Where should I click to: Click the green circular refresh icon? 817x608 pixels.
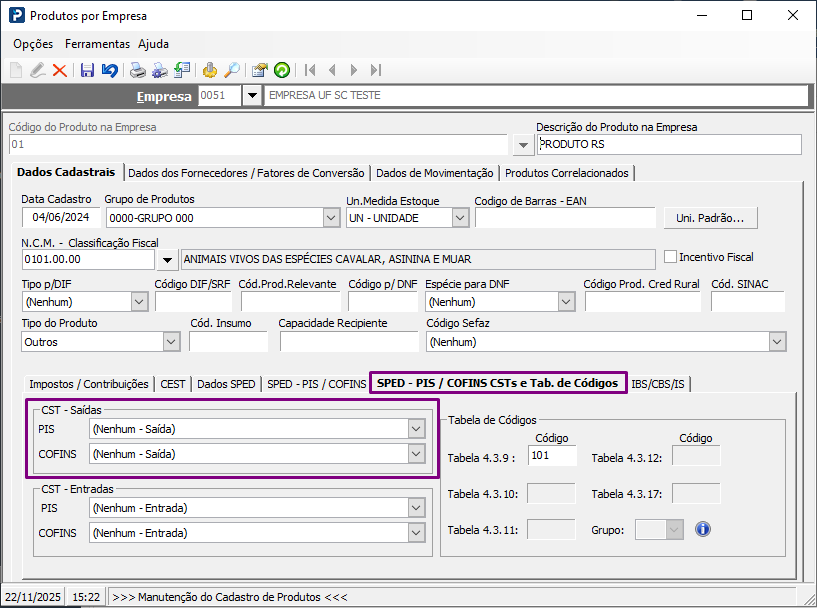[x=282, y=70]
